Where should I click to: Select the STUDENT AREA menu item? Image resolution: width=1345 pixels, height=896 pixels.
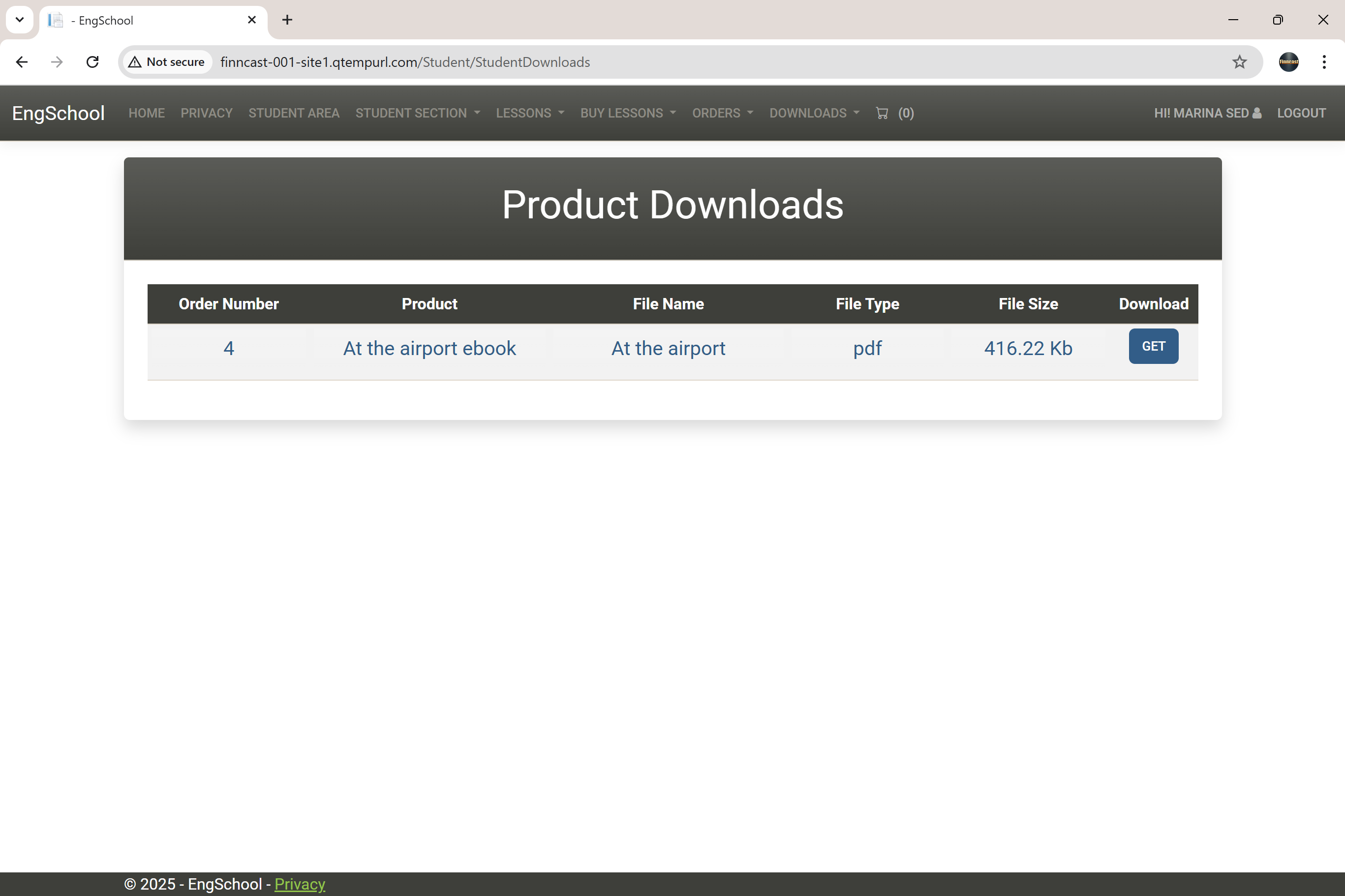point(294,113)
